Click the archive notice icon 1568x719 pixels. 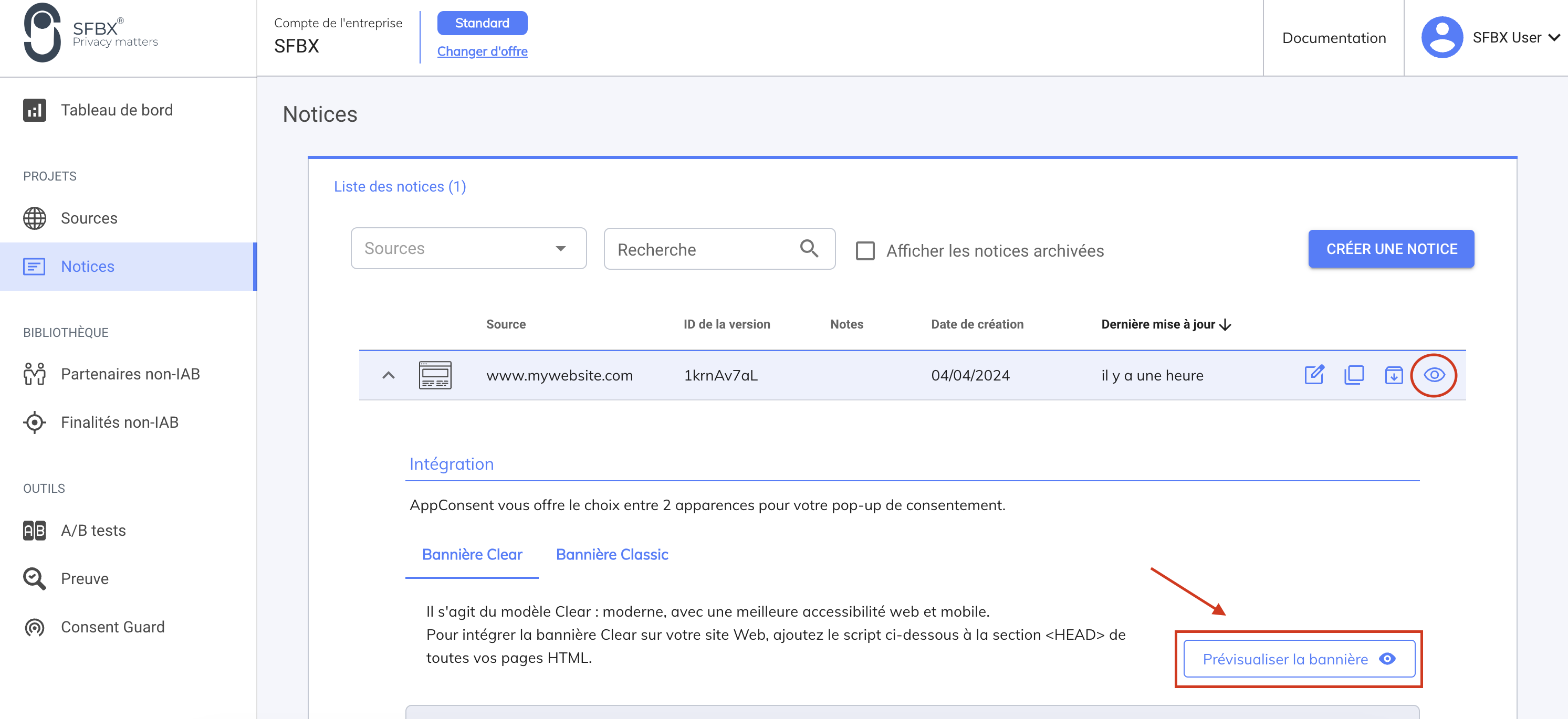[1393, 375]
